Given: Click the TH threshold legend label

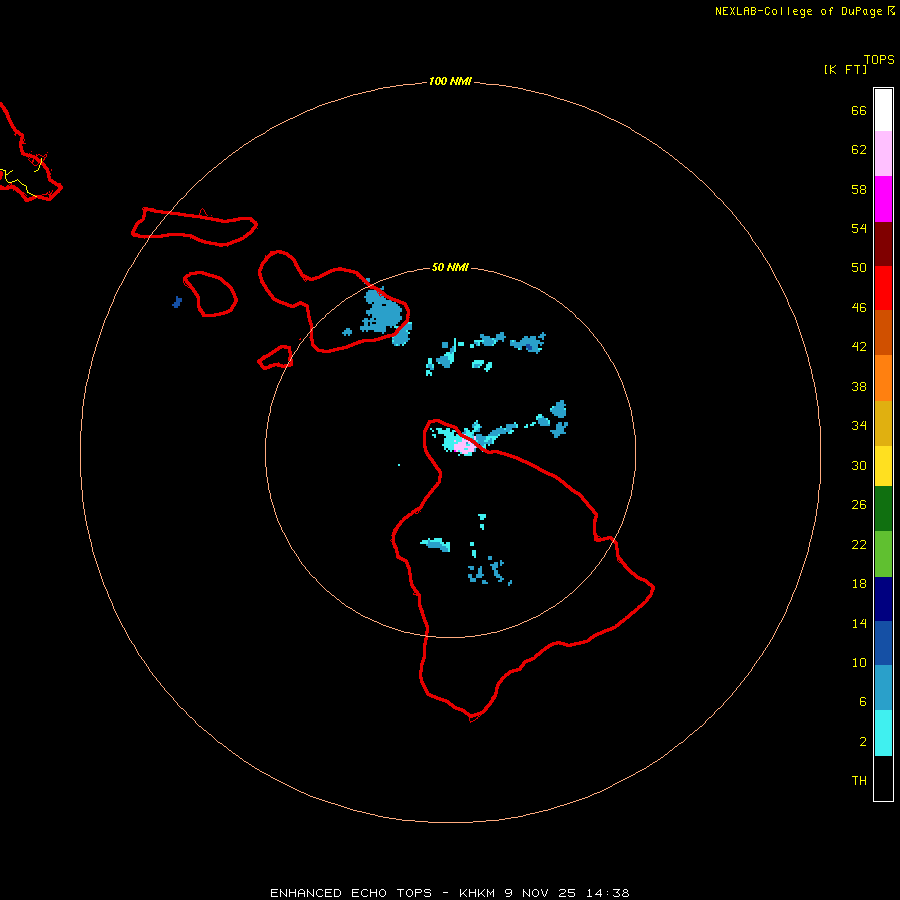Looking at the screenshot, I should [859, 781].
